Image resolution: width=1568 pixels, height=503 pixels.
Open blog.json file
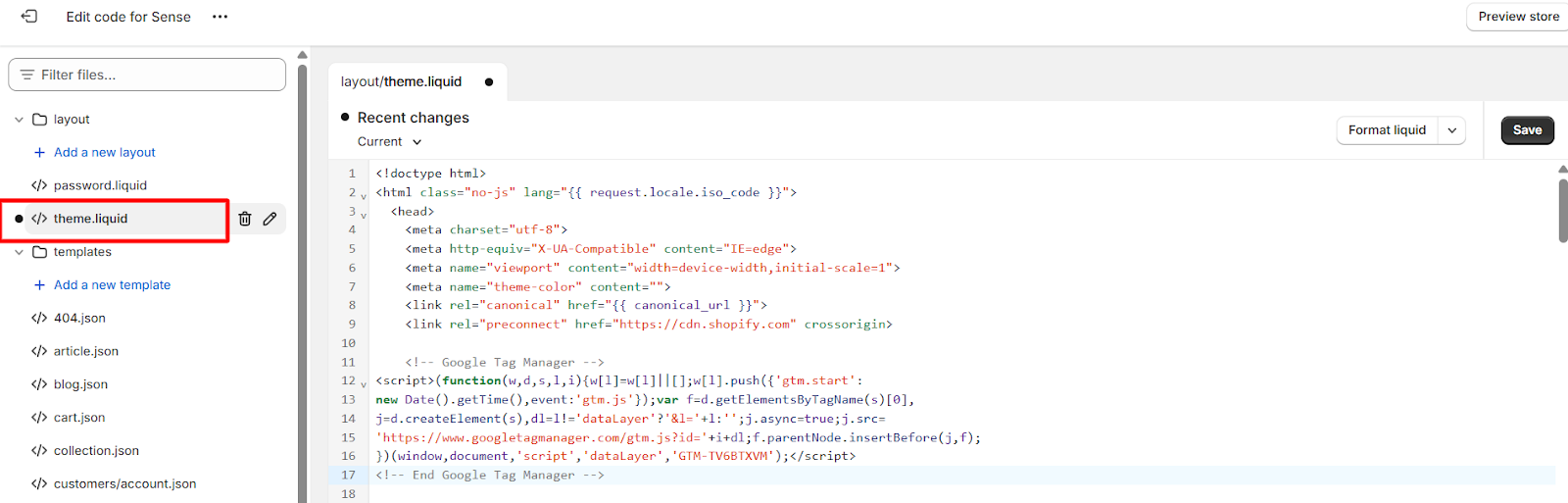click(x=80, y=384)
